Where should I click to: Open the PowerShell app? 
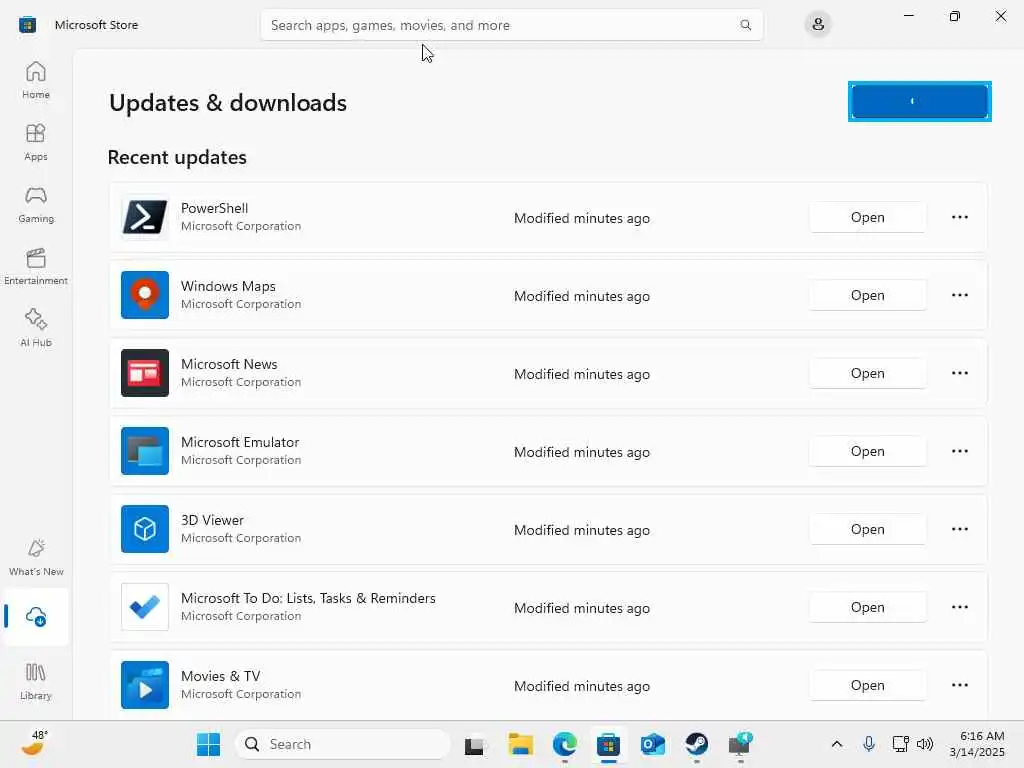(x=867, y=217)
